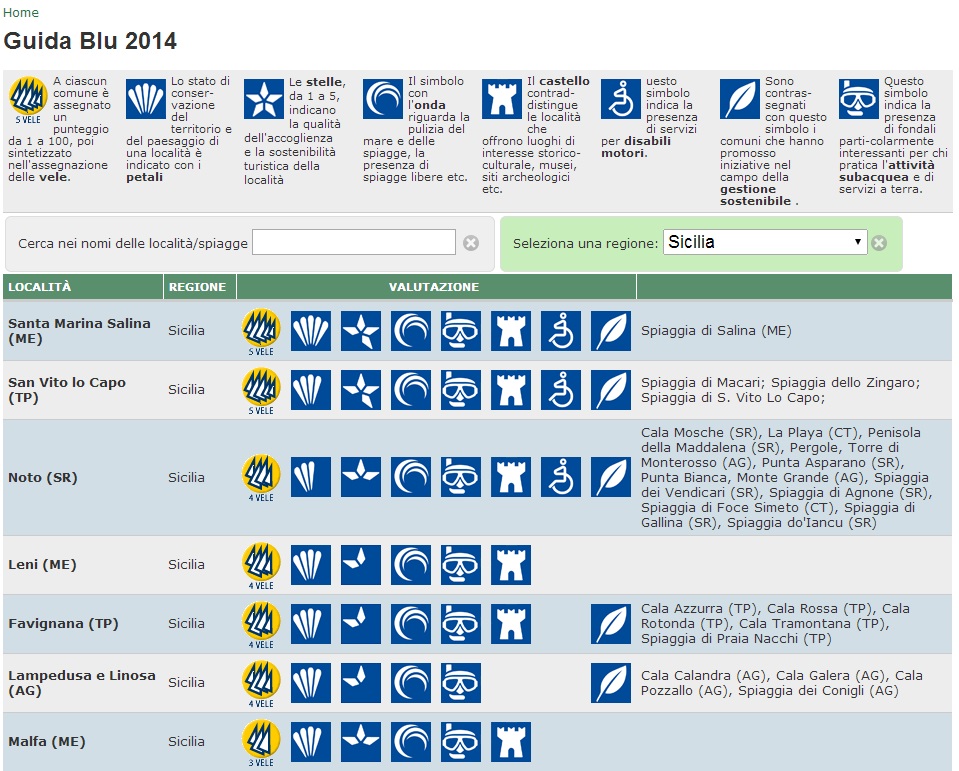Go to the Home breadcrumb link
The width and height of the screenshot is (959, 771).
pos(21,13)
